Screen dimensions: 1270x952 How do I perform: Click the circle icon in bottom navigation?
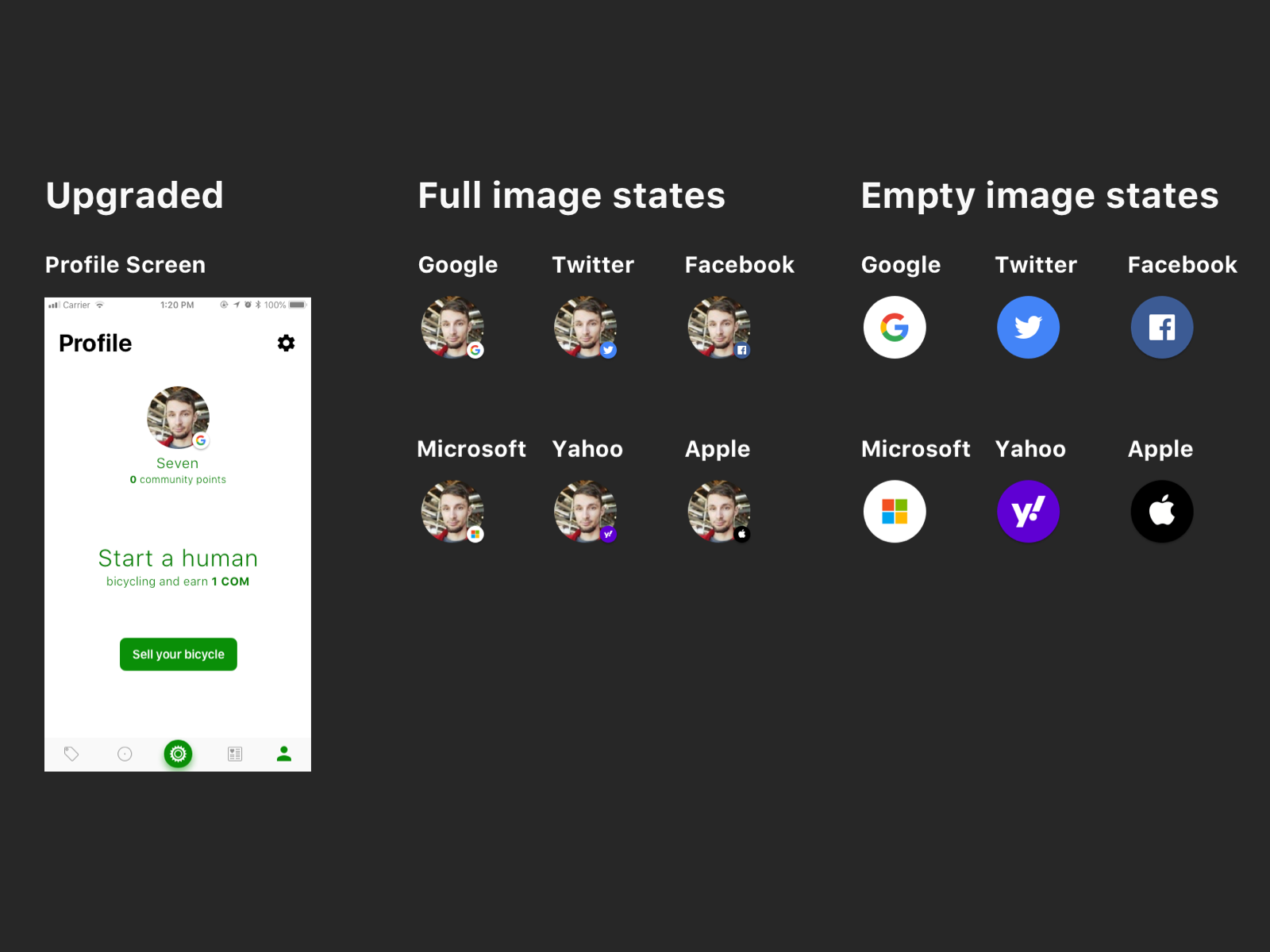pyautogui.click(x=125, y=754)
